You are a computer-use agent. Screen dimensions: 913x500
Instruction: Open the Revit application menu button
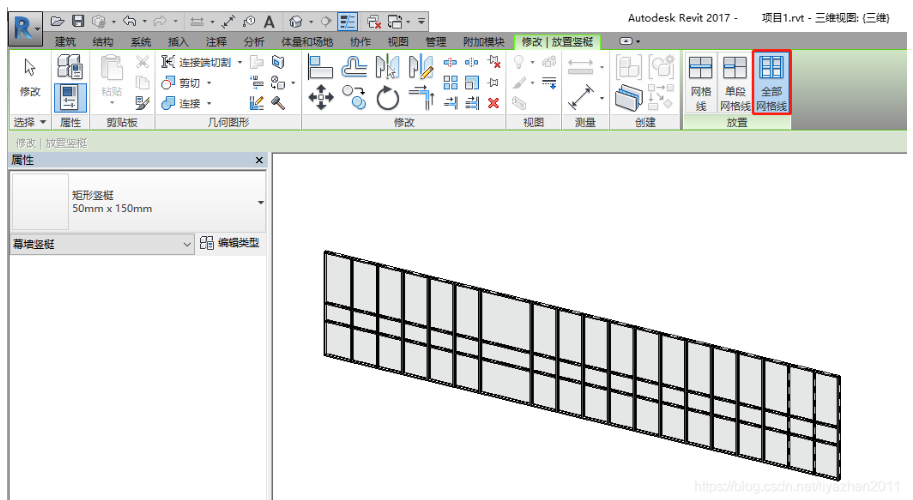tap(25, 29)
